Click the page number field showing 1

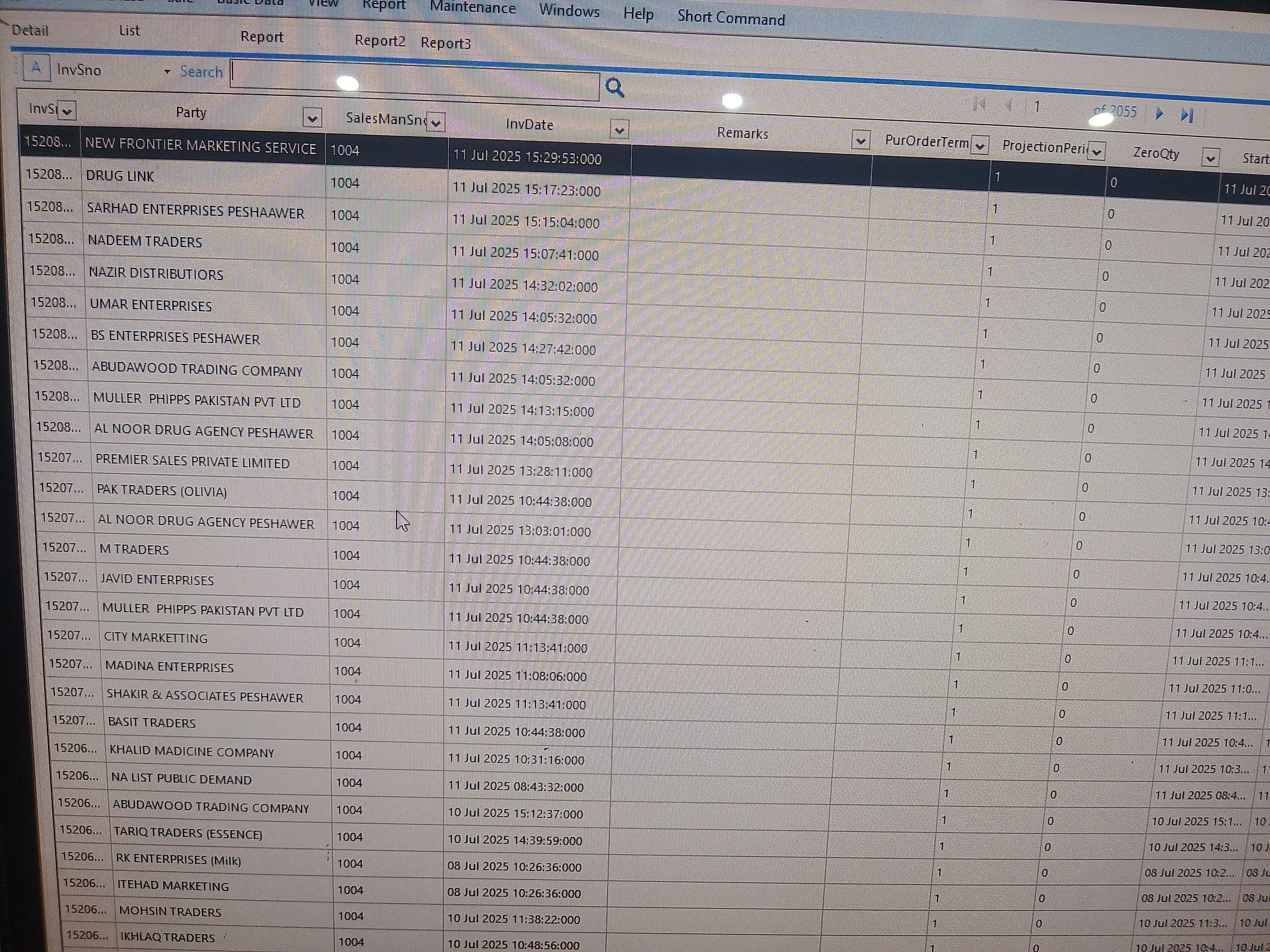coord(1037,106)
